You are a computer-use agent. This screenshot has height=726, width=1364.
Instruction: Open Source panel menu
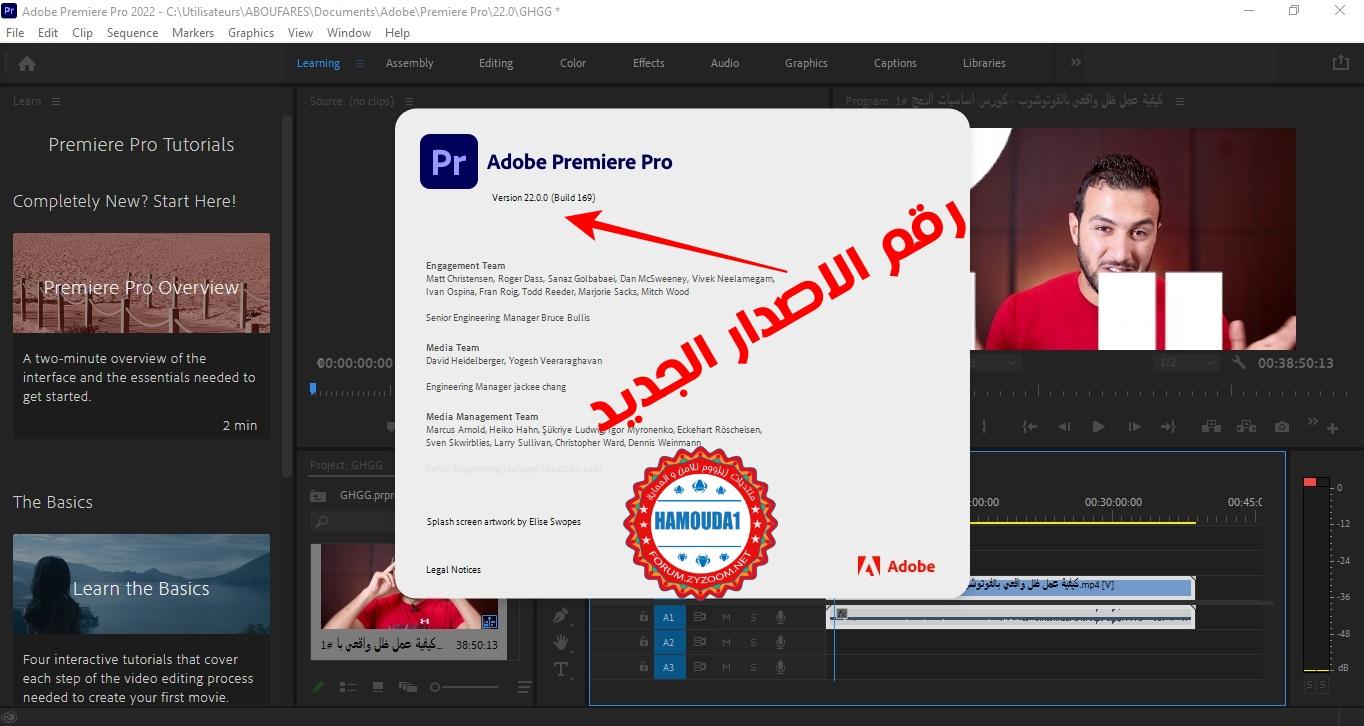408,101
